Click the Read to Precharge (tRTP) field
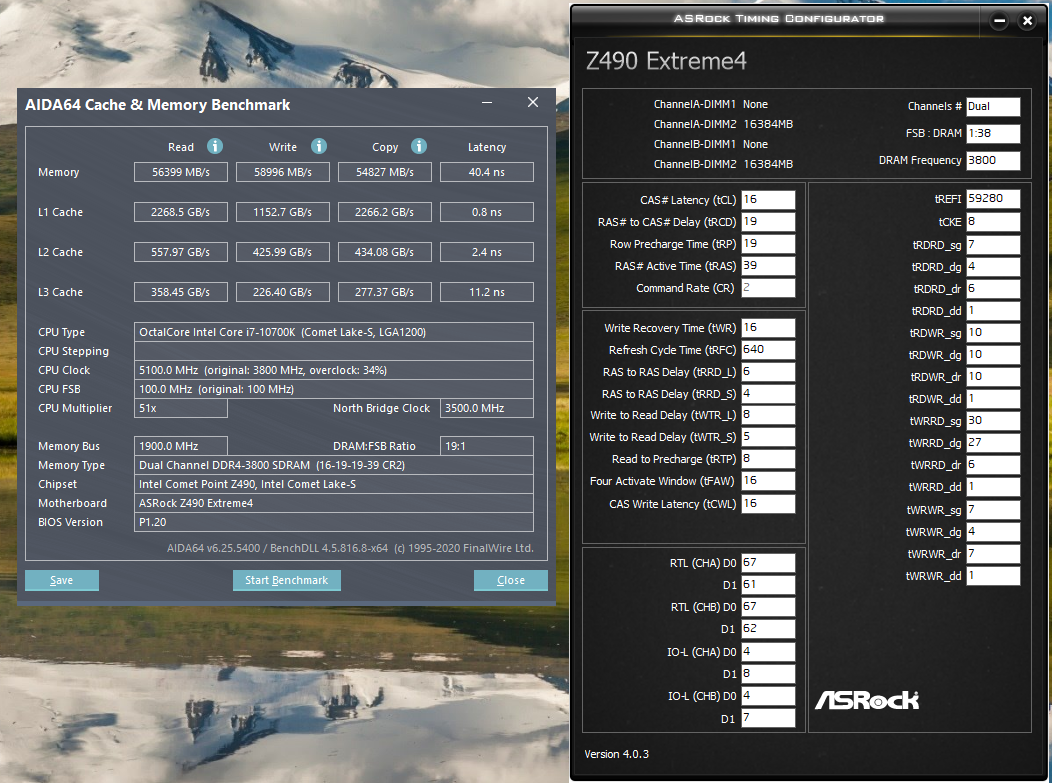 tap(768, 459)
